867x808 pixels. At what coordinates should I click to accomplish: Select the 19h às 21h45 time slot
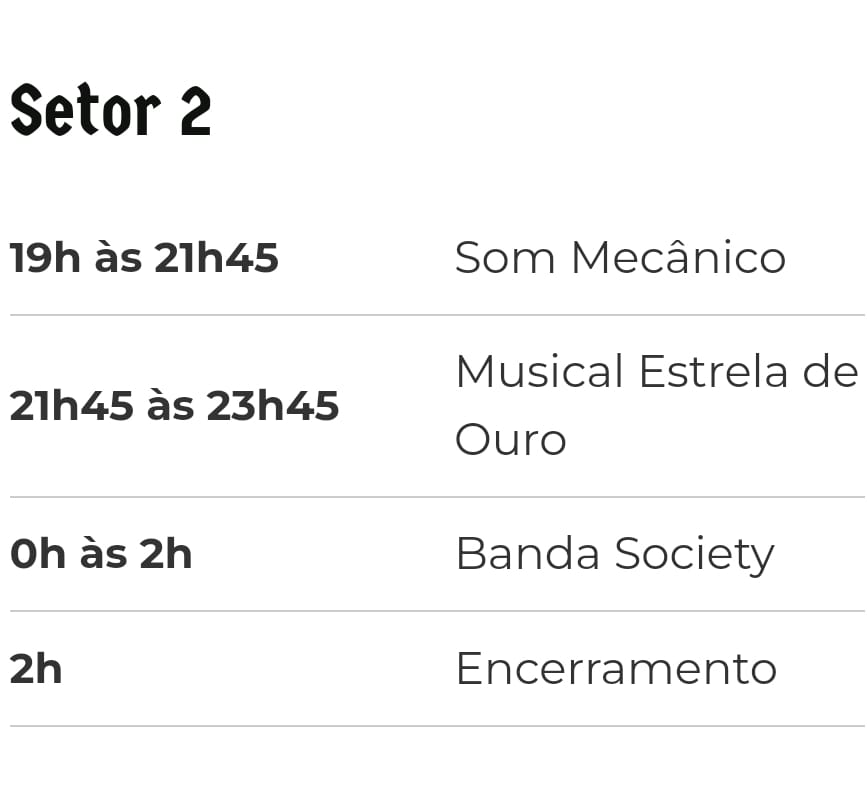[144, 258]
